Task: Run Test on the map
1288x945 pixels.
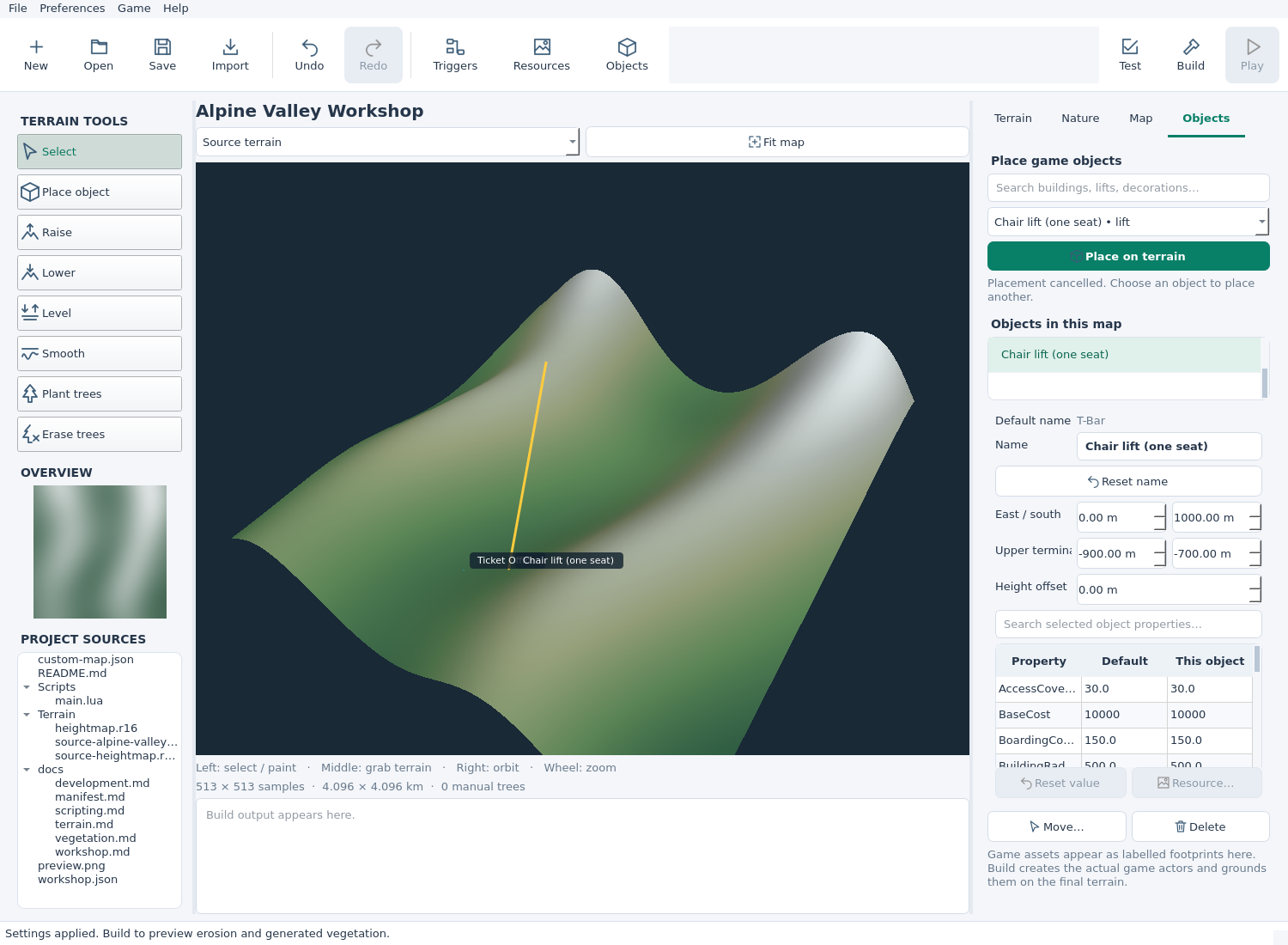Action: [1130, 55]
